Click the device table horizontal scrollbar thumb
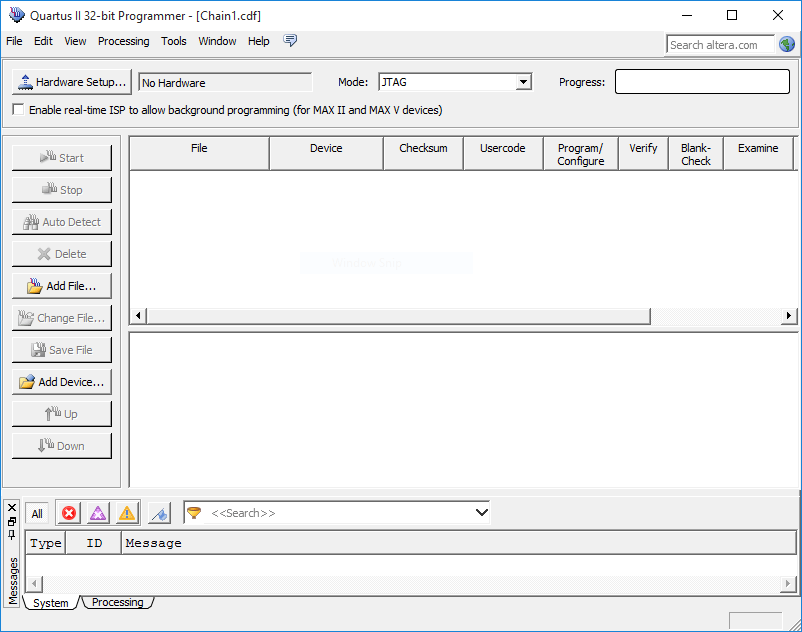802x632 pixels. 398,316
